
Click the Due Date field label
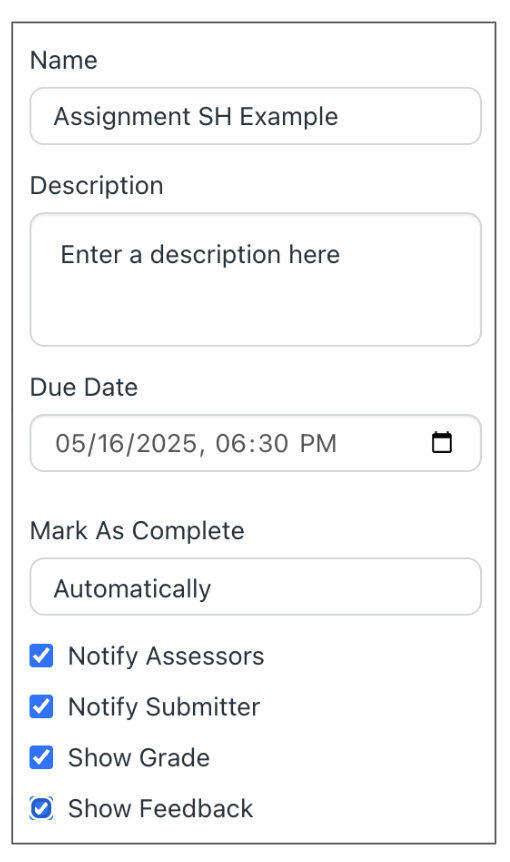(x=84, y=387)
